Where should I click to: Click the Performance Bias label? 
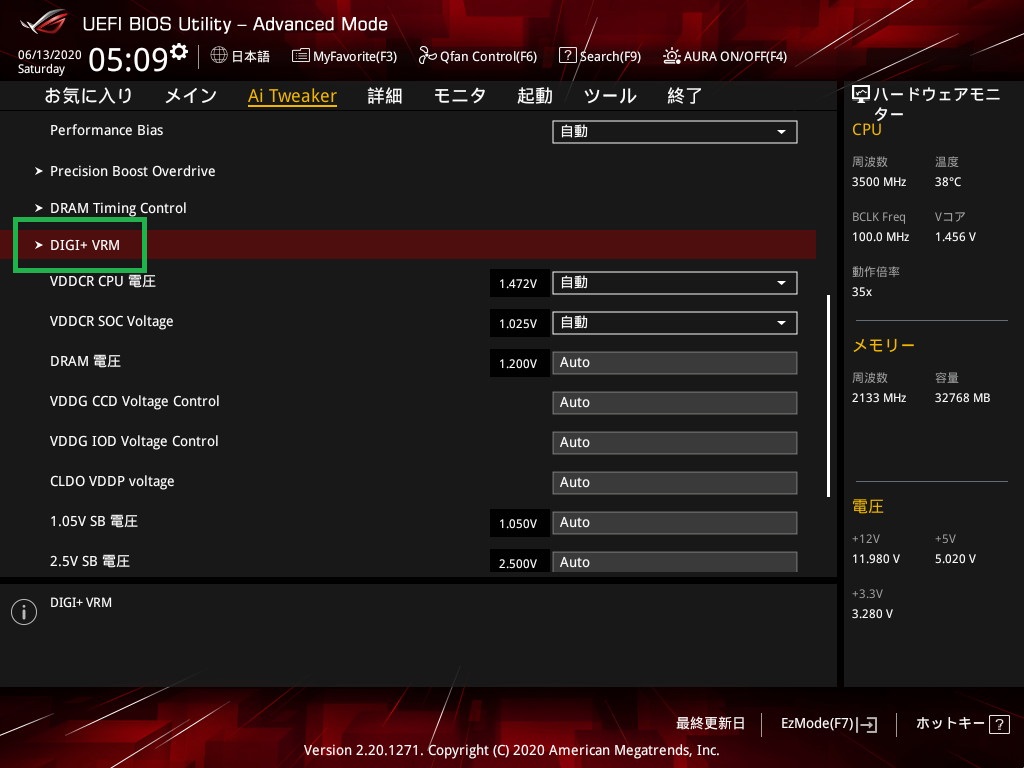pyautogui.click(x=106, y=130)
